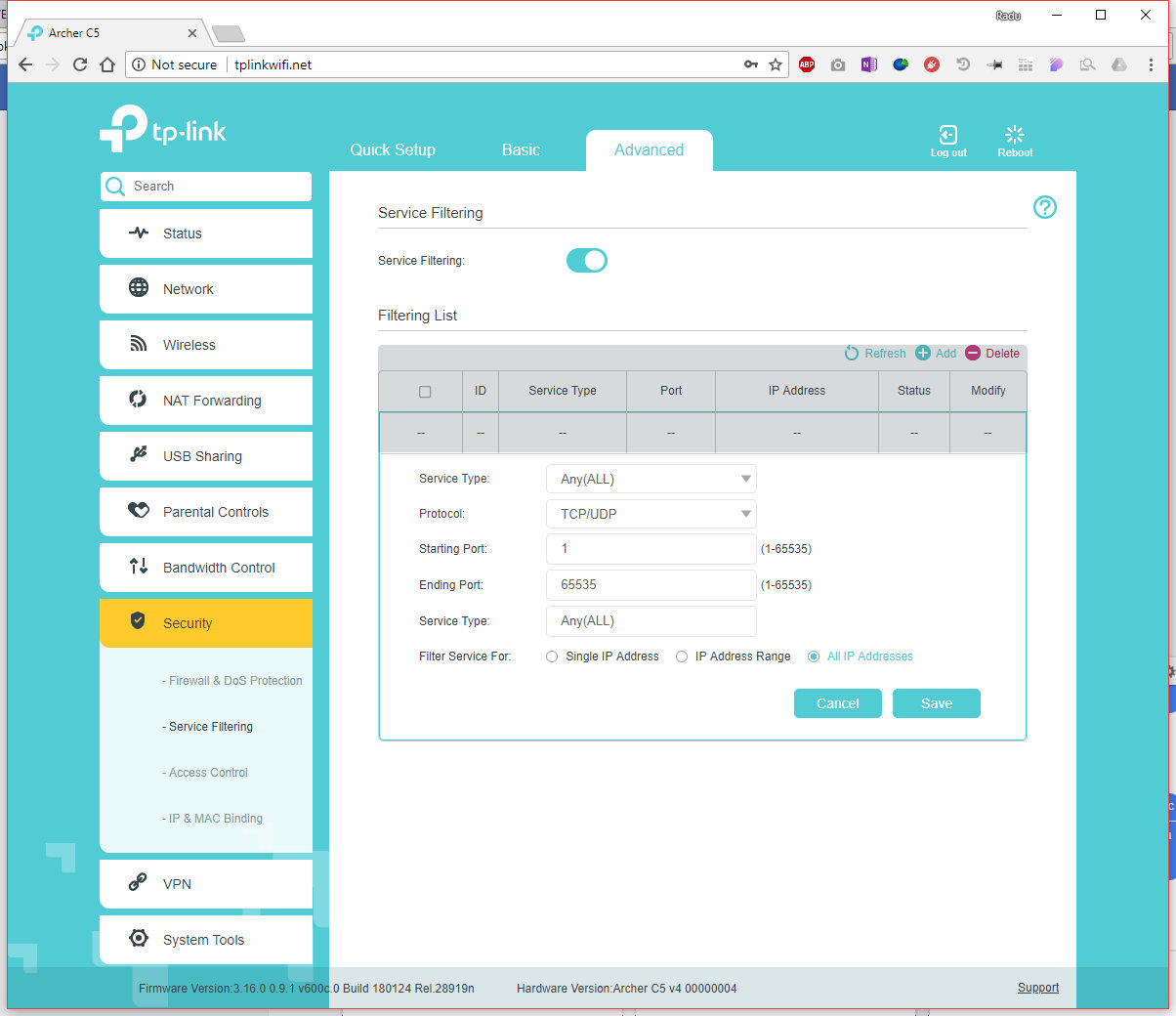The image size is (1176, 1016).
Task: Click the Port column header
Action: (671, 391)
